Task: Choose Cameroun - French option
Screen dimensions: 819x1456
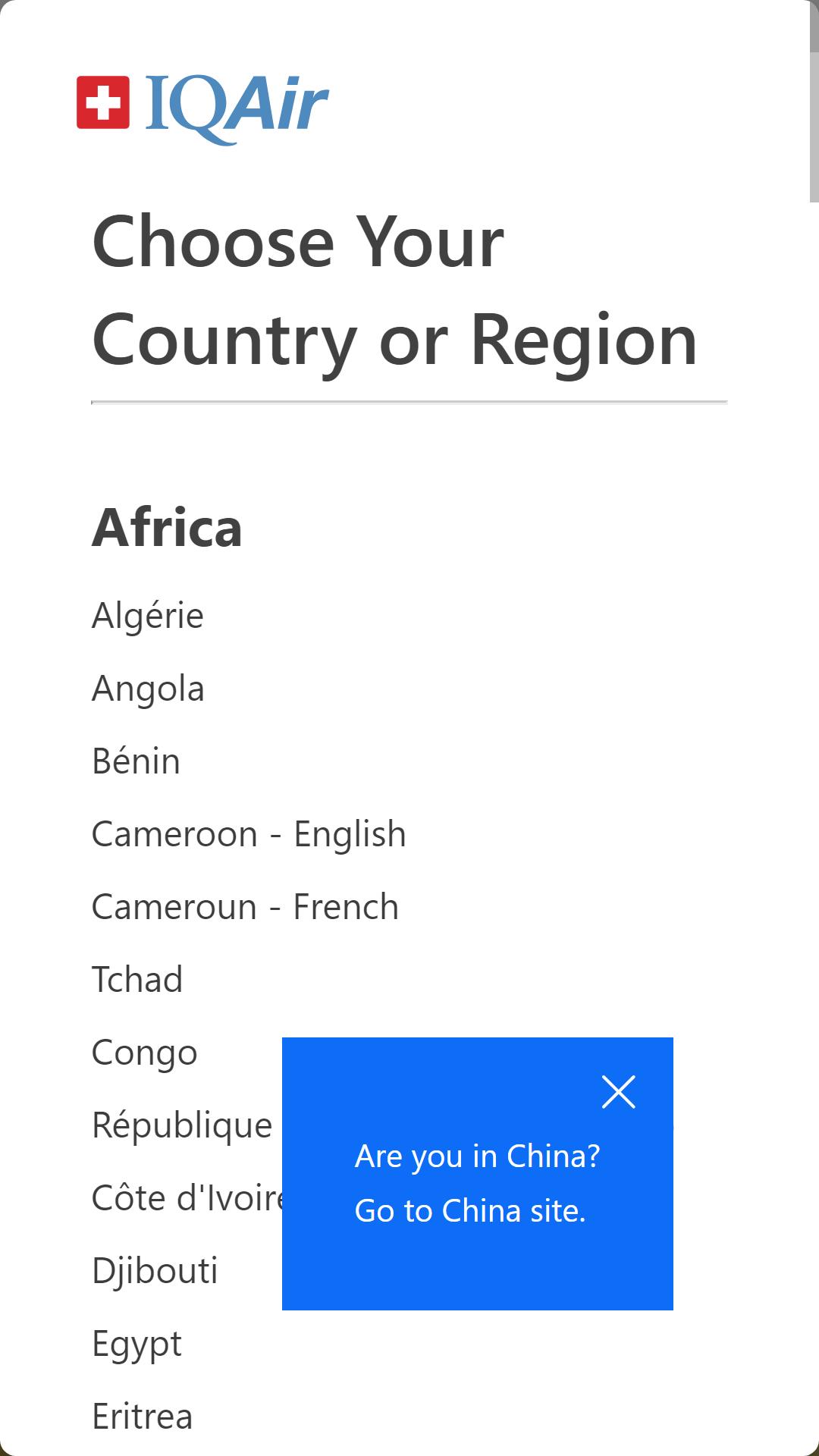Action: 245,906
